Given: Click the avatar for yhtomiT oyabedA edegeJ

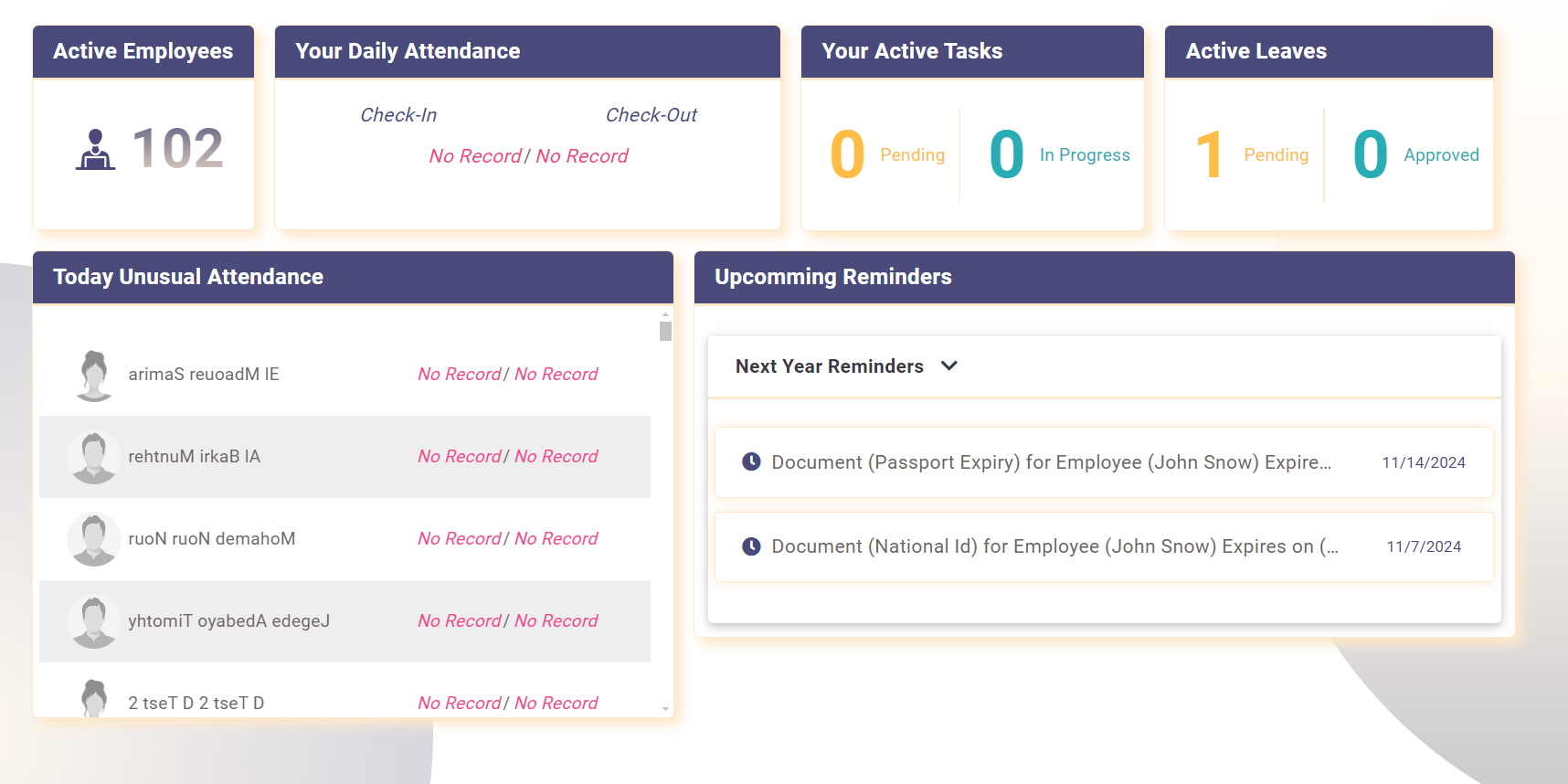Looking at the screenshot, I should [x=93, y=621].
